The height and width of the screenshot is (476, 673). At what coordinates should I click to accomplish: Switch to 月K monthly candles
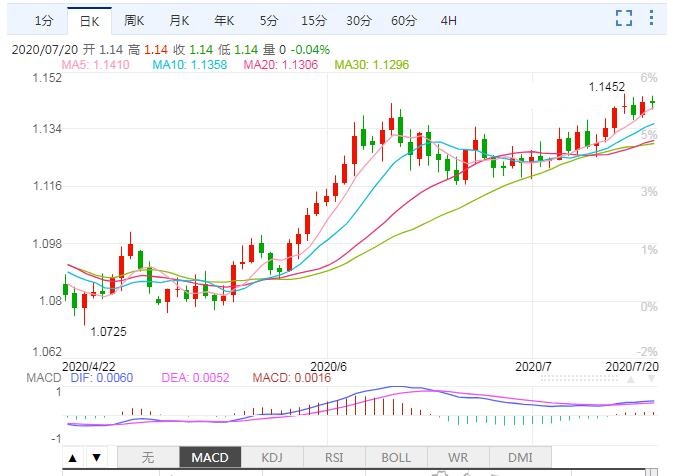pyautogui.click(x=179, y=20)
